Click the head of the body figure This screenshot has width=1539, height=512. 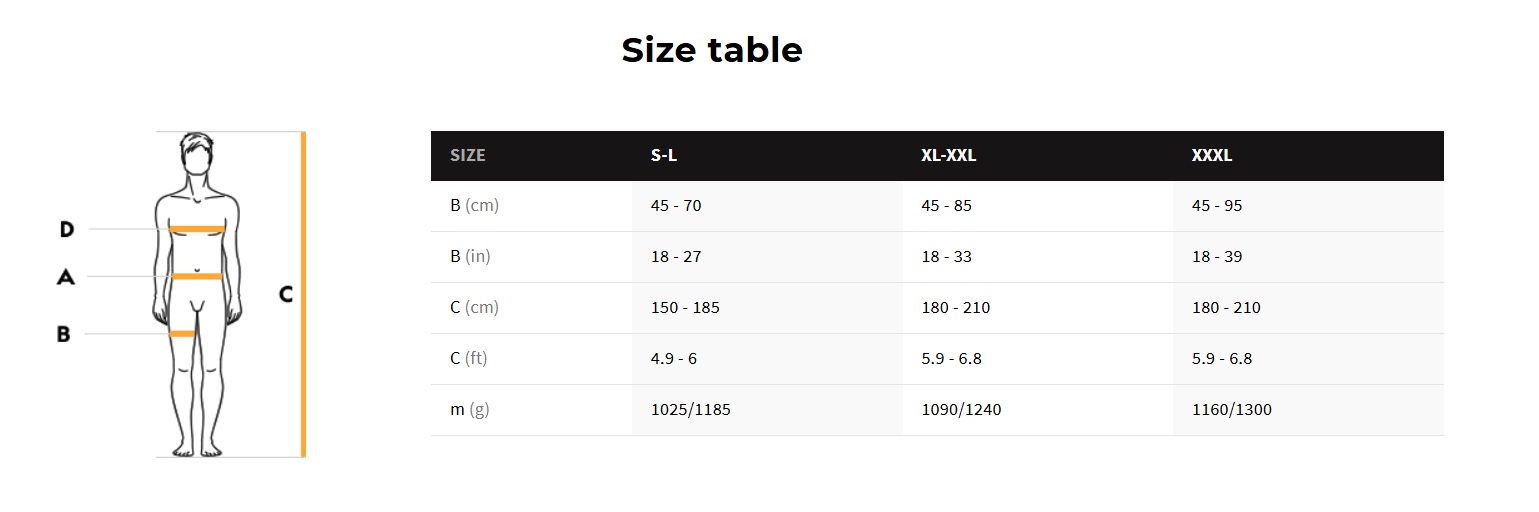pos(197,155)
